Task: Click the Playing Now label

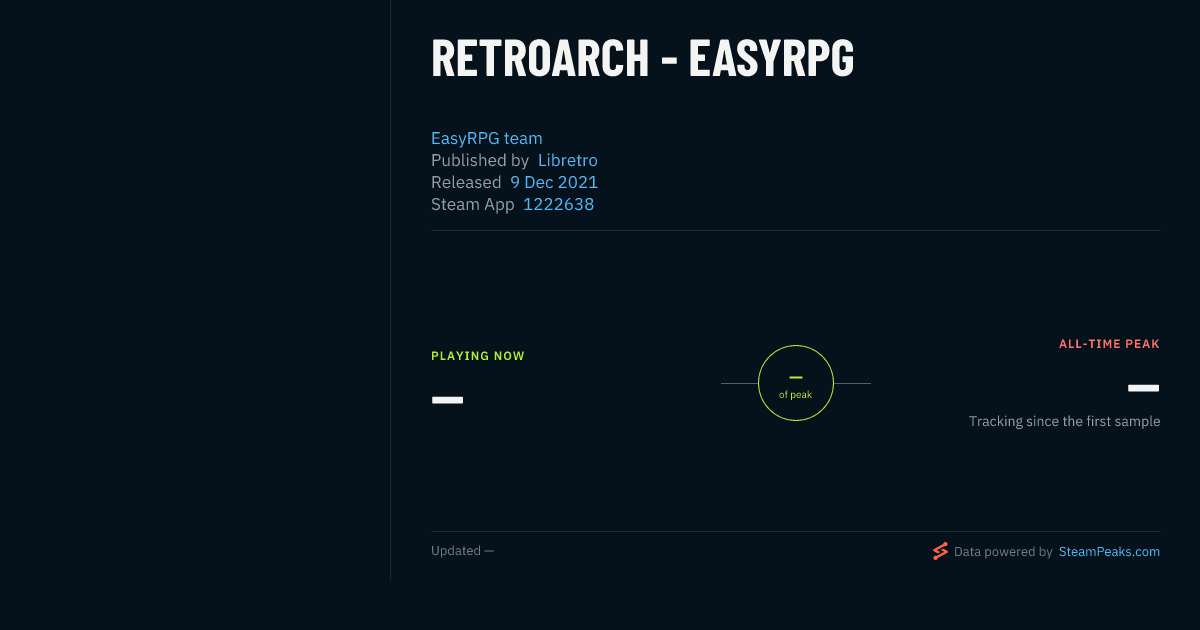Action: 478,356
